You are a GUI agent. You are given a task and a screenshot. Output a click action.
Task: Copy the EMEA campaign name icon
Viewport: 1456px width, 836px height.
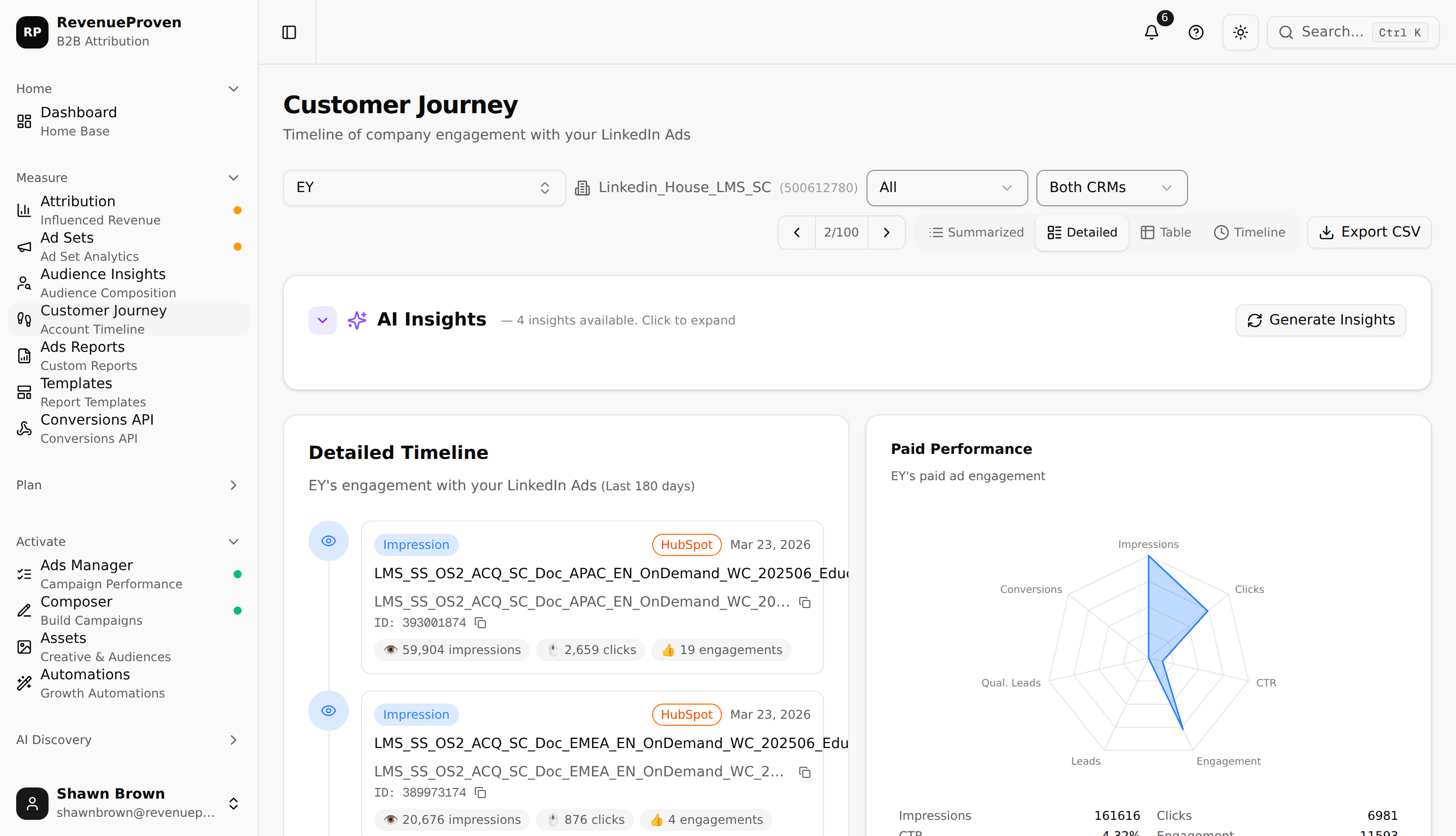[805, 772]
